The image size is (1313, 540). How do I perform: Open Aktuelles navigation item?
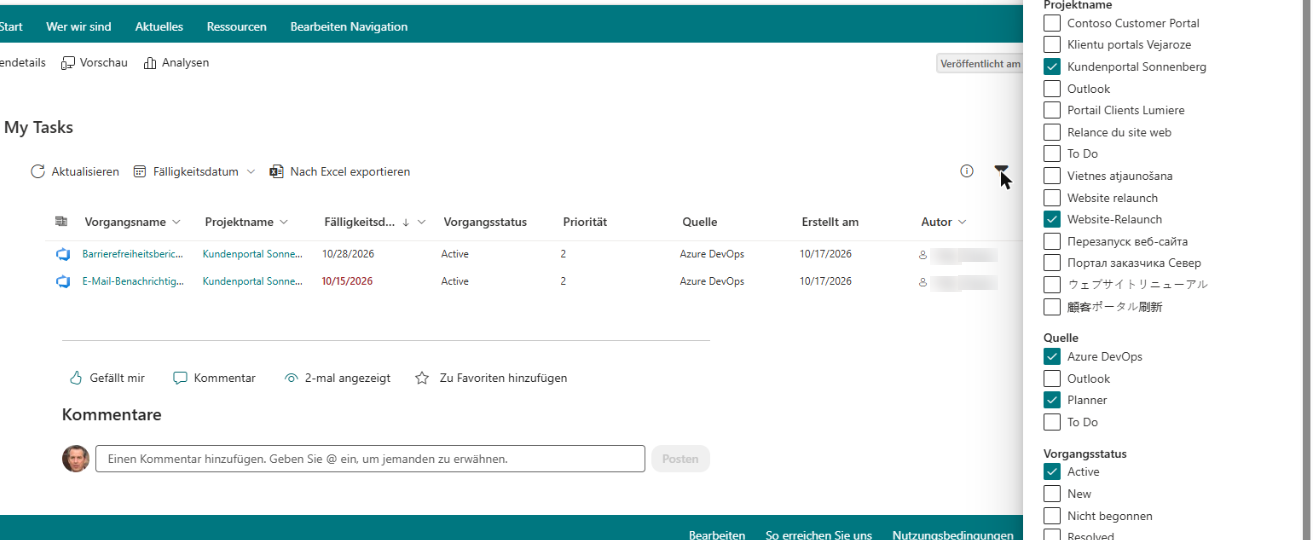point(159,27)
